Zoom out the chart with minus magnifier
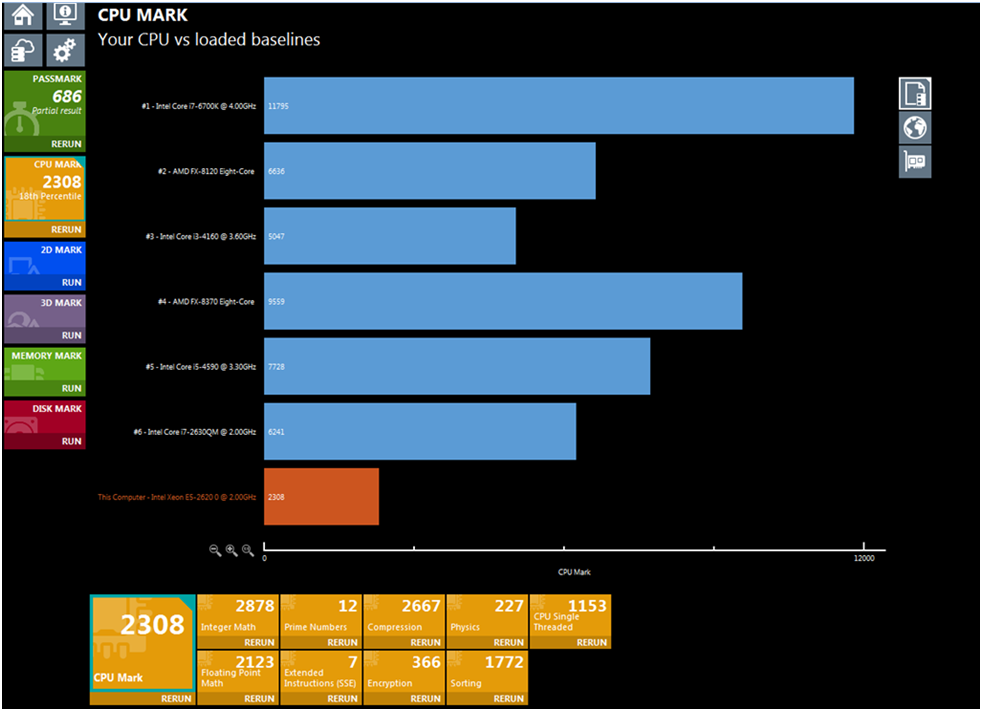 (215, 550)
